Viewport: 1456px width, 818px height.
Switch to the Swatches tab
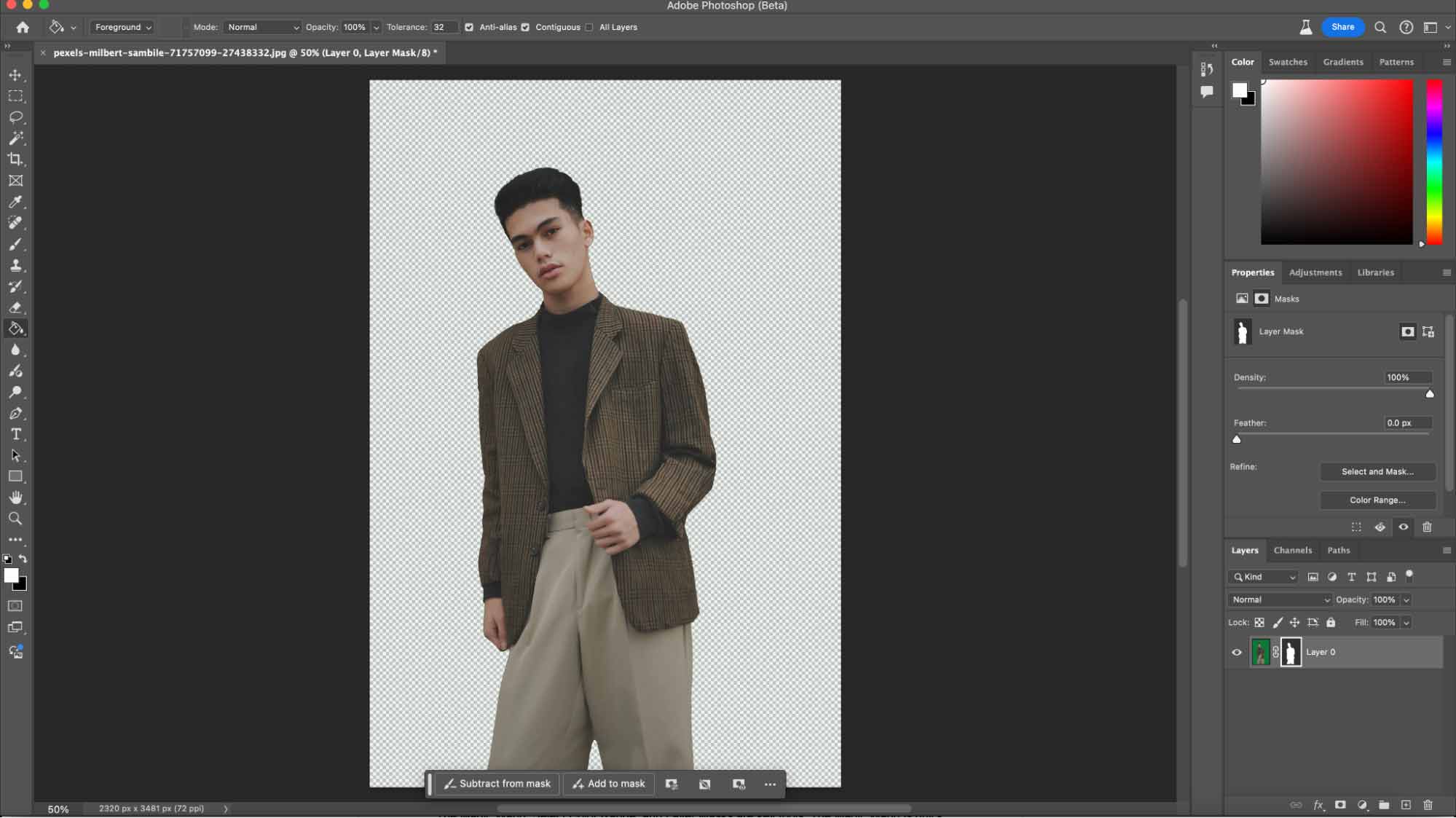[1288, 62]
